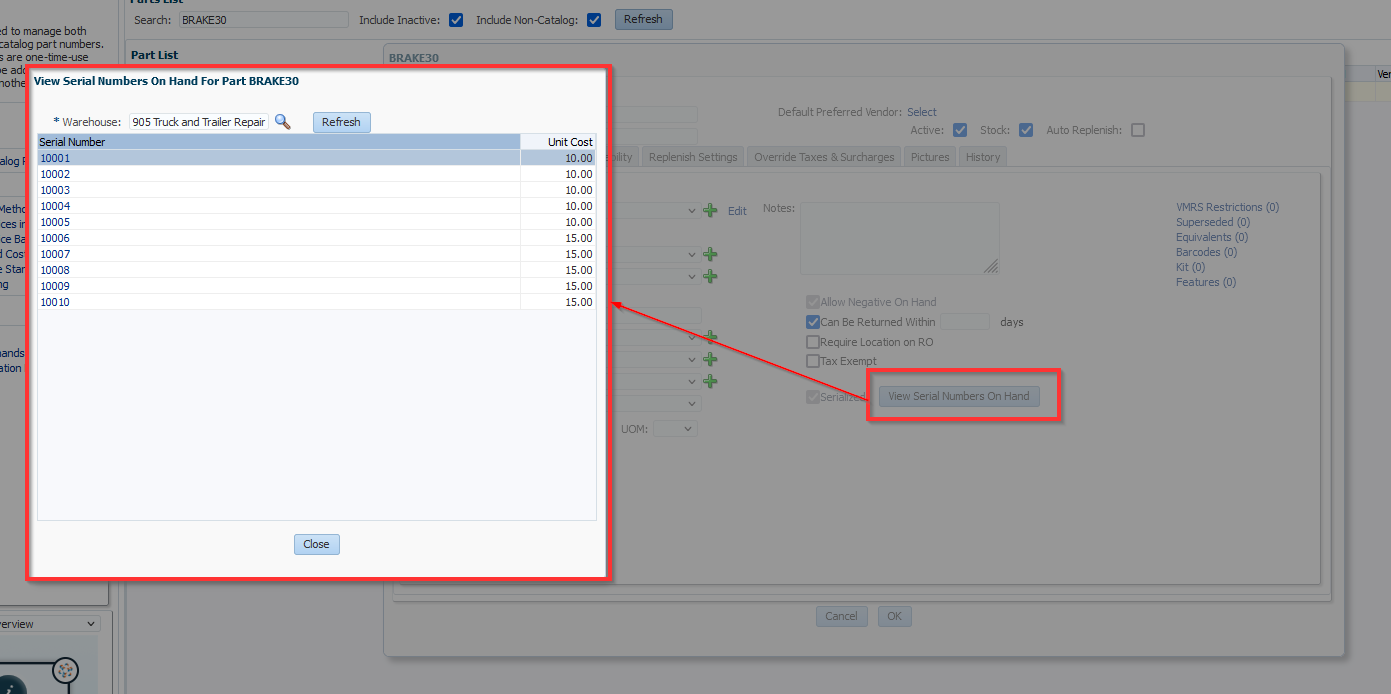The height and width of the screenshot is (694, 1391).
Task: Switch to the Replenish Settings tab
Action: tap(693, 157)
